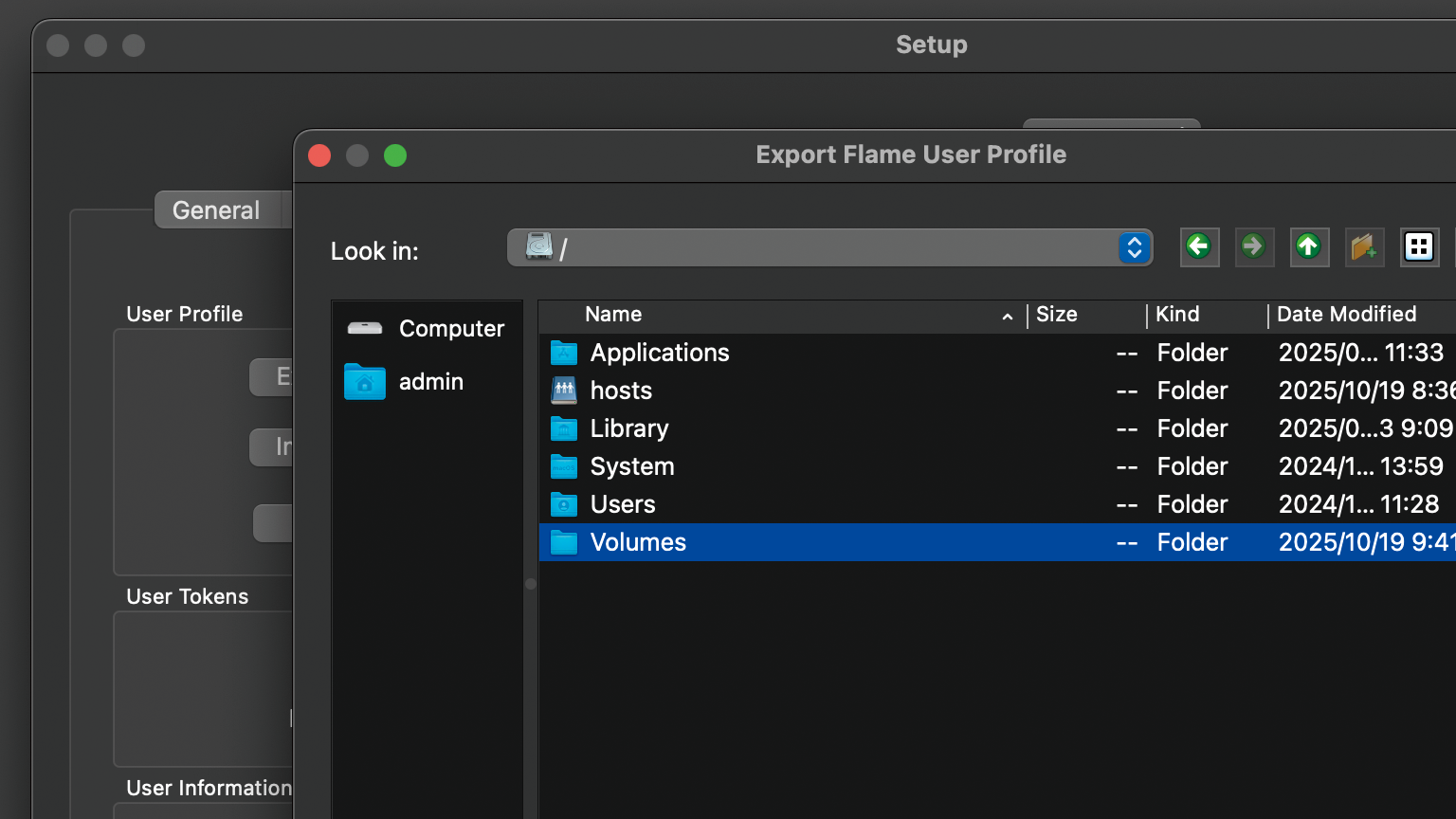Image resolution: width=1456 pixels, height=819 pixels.
Task: Select the hosts network folder
Action: [621, 391]
